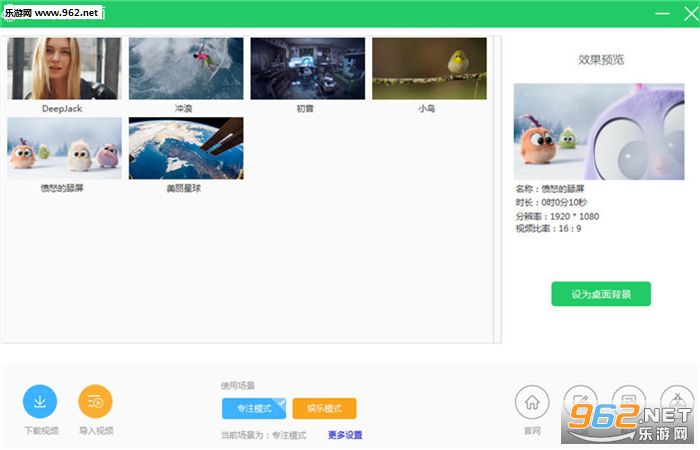Viewport: 700px width, 450px height.
Task: Click the 时长 duration info line
Action: tap(551, 202)
